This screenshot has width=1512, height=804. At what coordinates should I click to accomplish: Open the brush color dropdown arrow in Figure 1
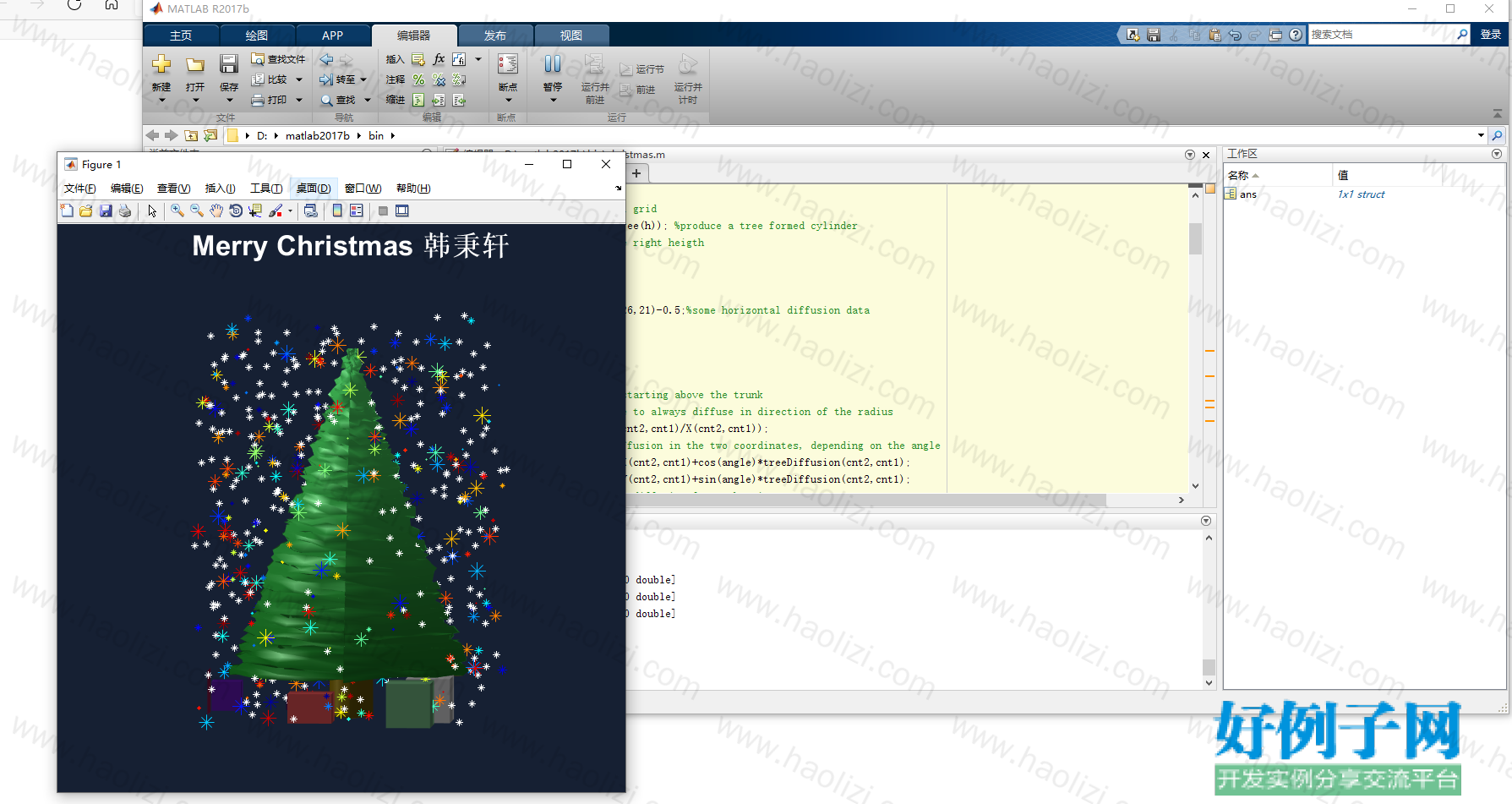coord(290,211)
